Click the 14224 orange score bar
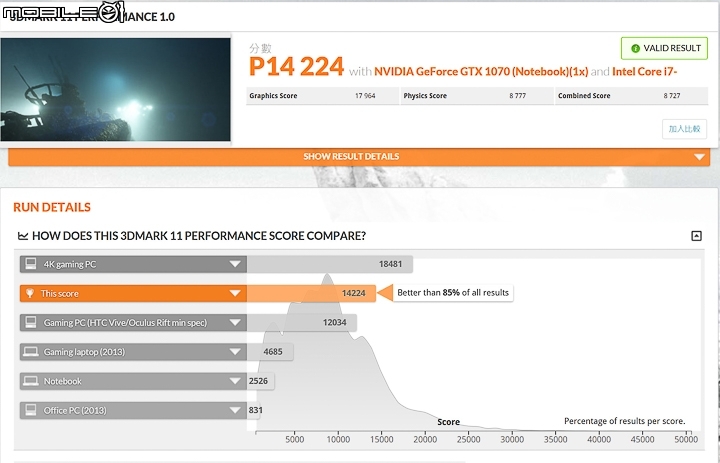The image size is (720, 463). [311, 293]
